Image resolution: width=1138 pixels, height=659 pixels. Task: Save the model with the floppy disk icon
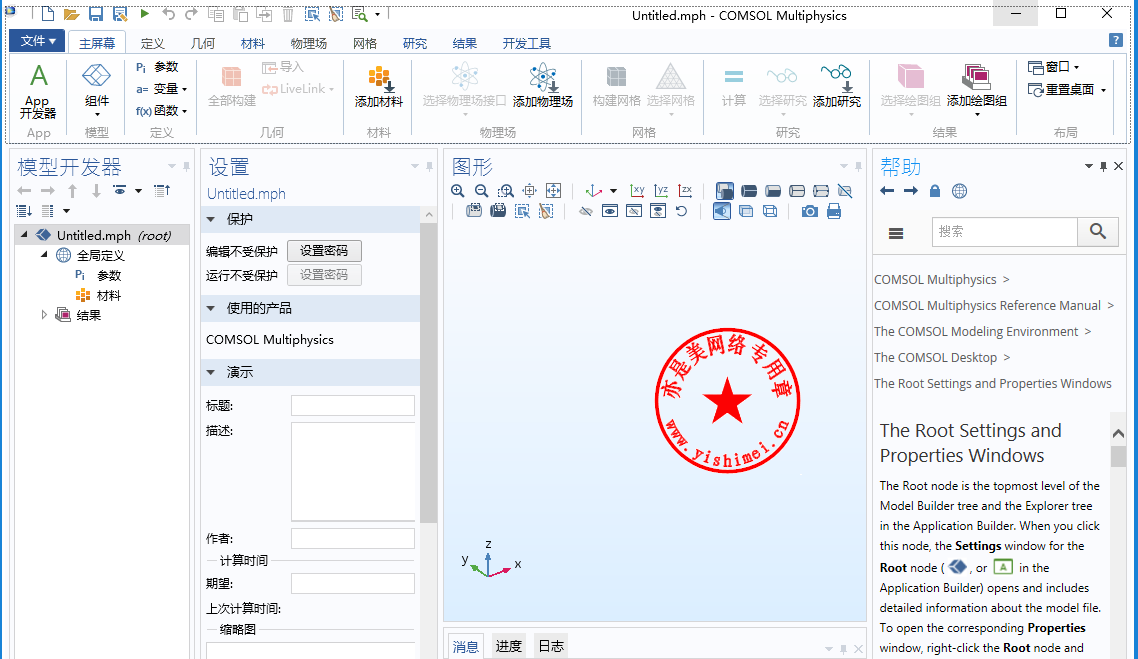96,14
